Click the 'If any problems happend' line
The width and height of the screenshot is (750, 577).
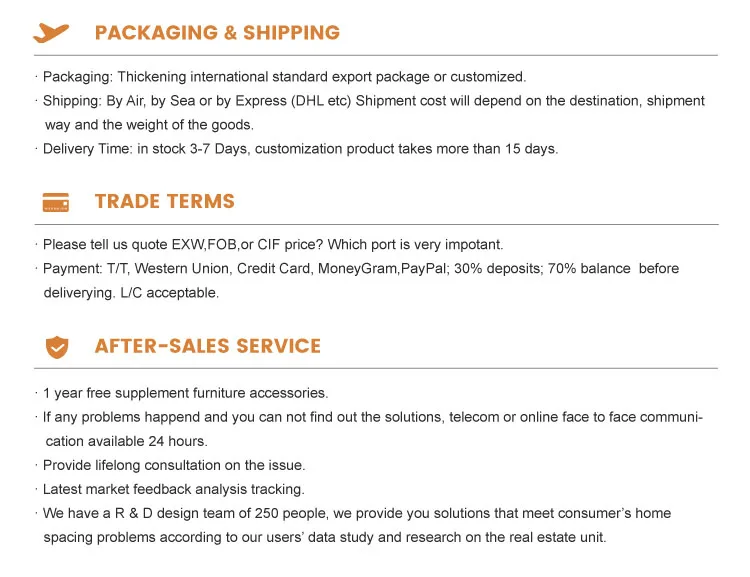(372, 417)
